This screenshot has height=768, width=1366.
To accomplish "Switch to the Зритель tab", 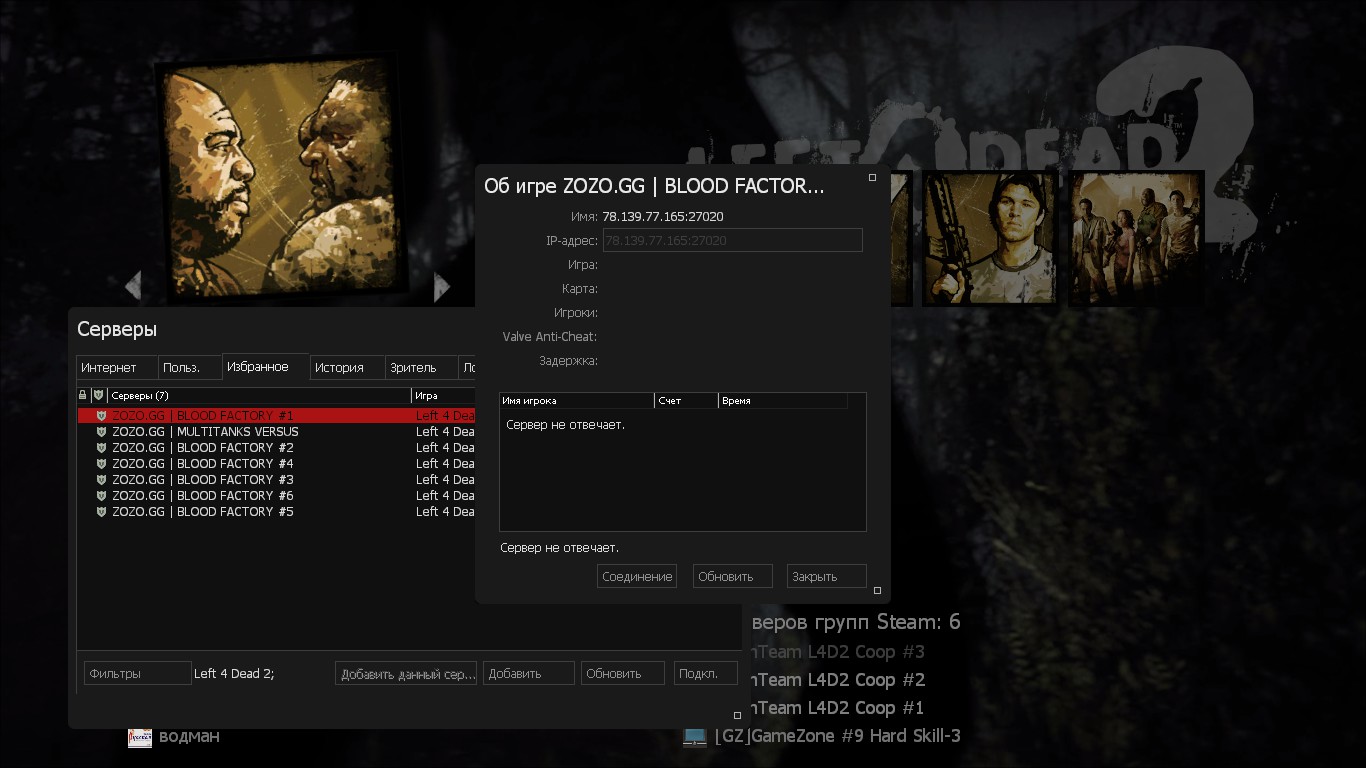I will 421,367.
